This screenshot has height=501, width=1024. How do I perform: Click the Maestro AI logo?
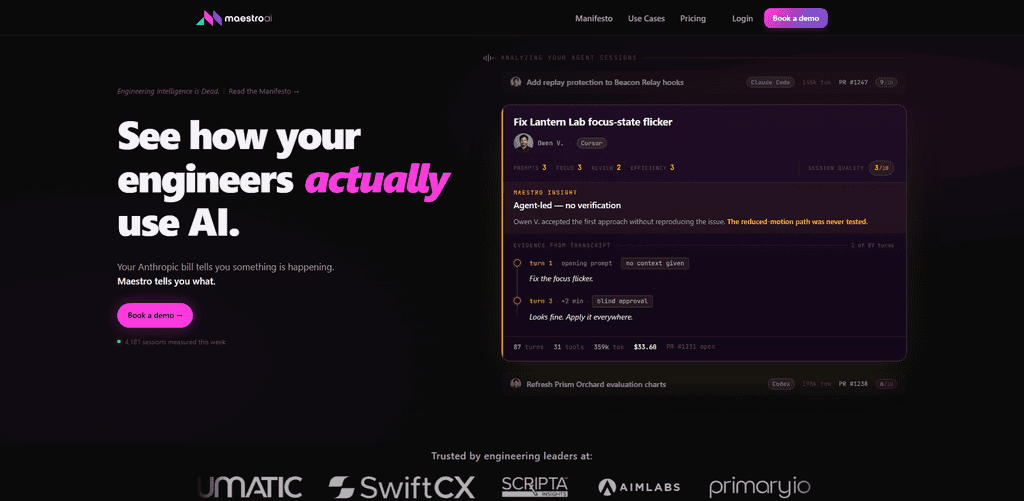pos(234,18)
